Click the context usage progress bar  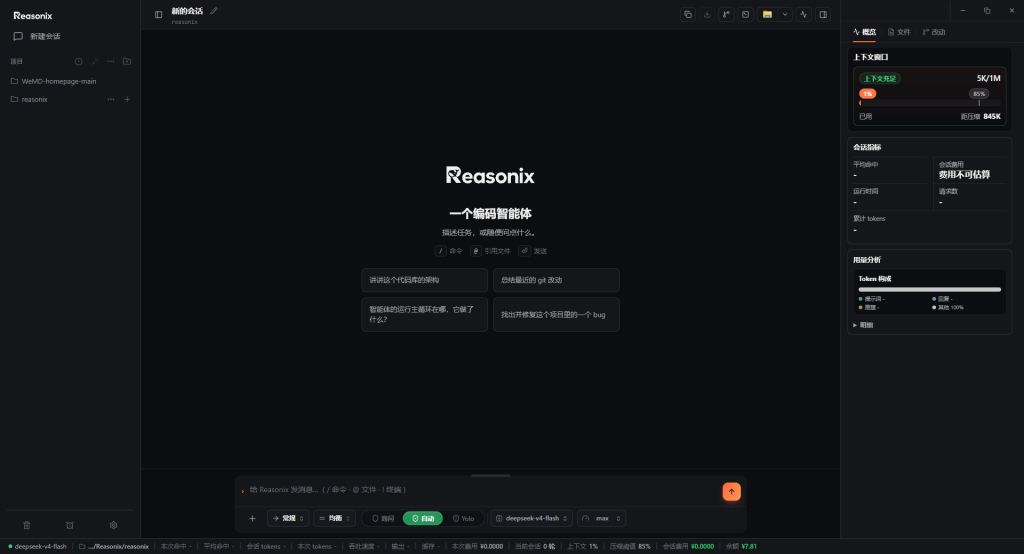click(x=929, y=103)
